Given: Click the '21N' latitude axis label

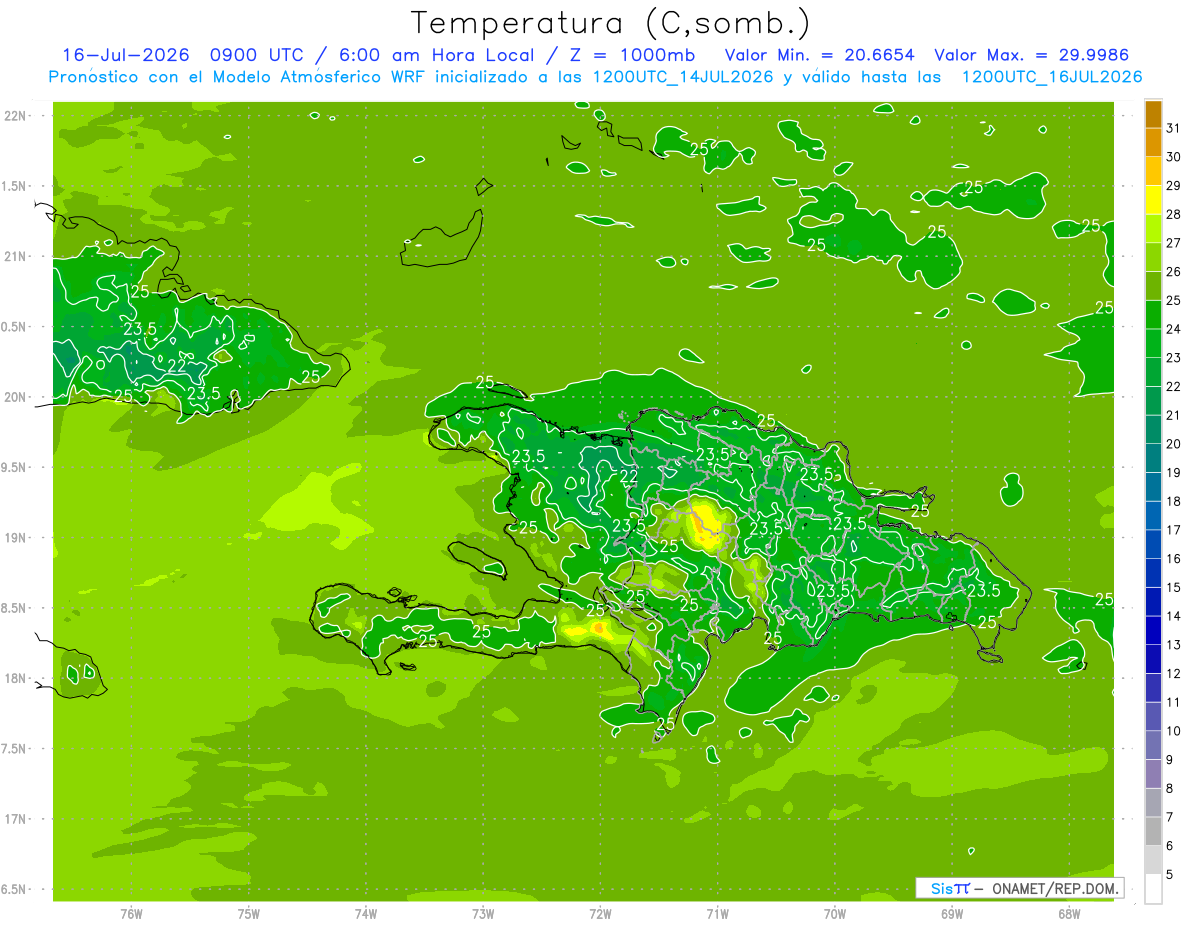Looking at the screenshot, I should pos(16,256).
